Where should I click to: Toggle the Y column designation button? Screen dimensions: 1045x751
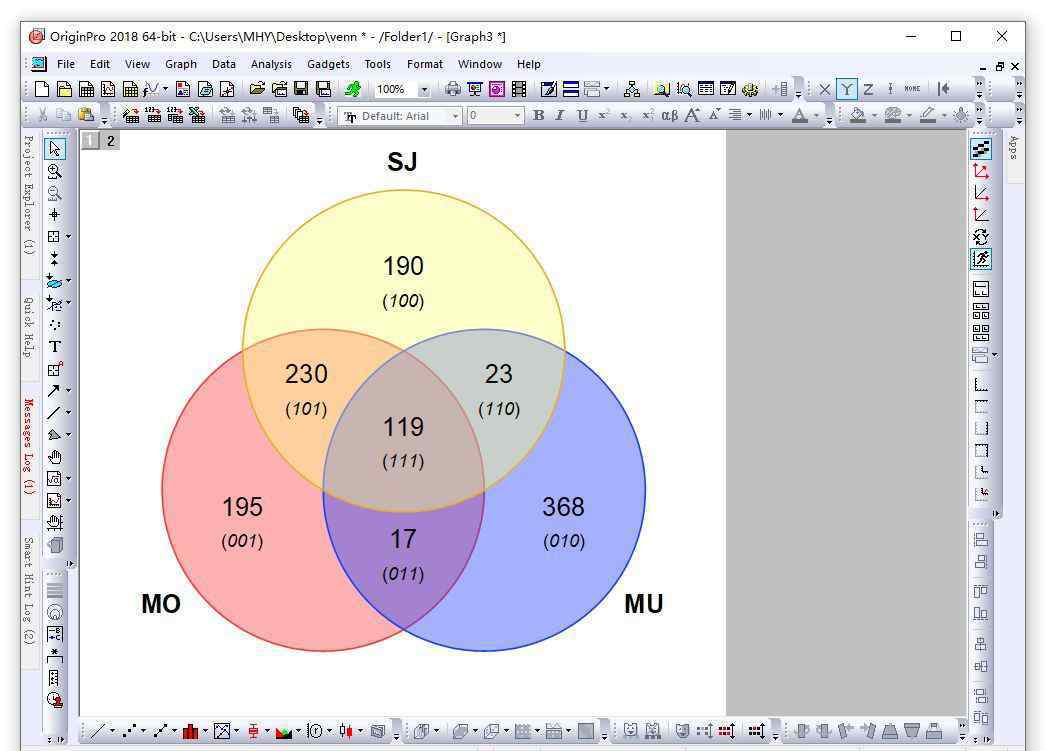pos(846,89)
